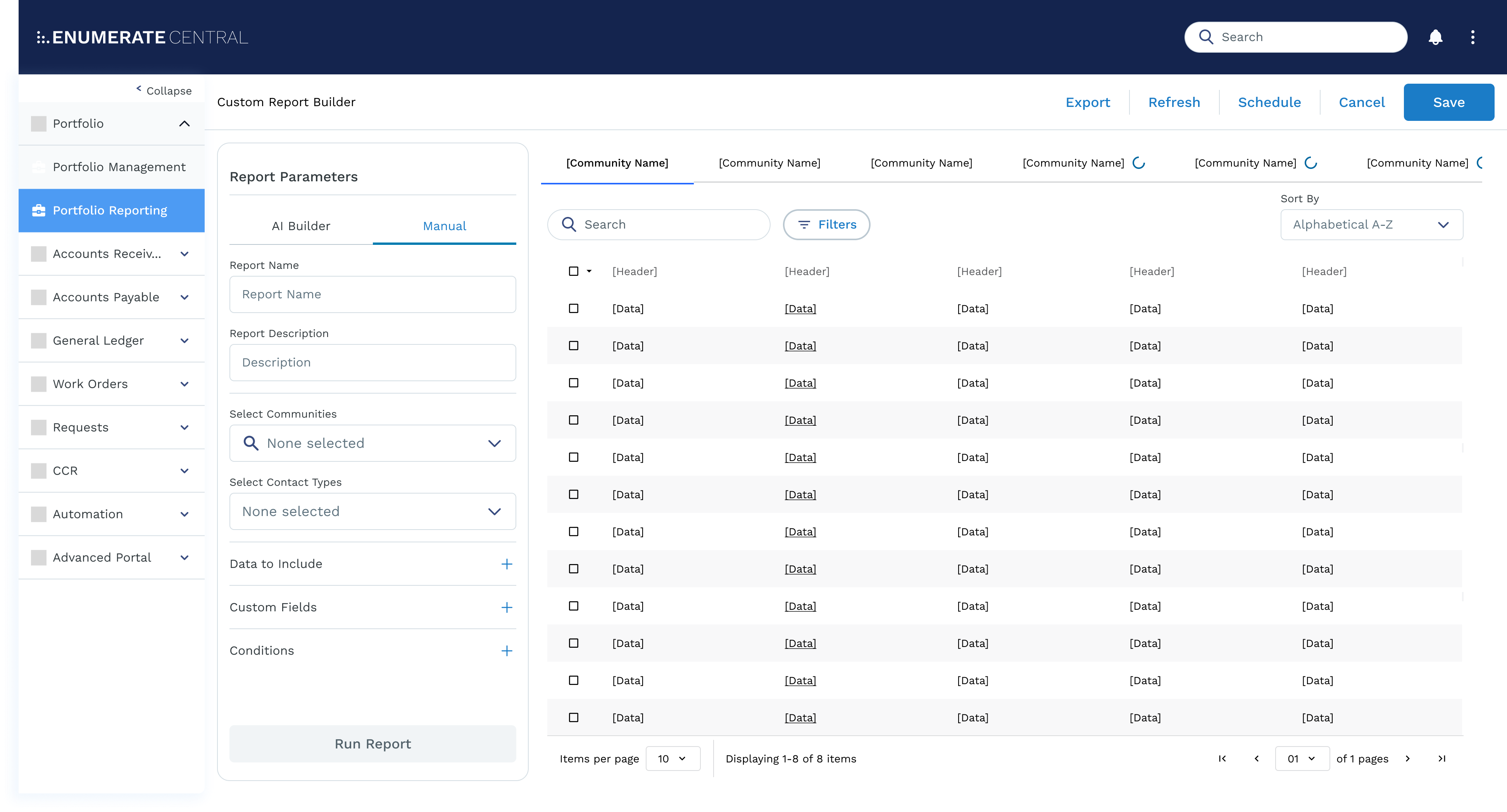The height and width of the screenshot is (812, 1507).
Task: Check the second data row checkbox
Action: point(573,346)
